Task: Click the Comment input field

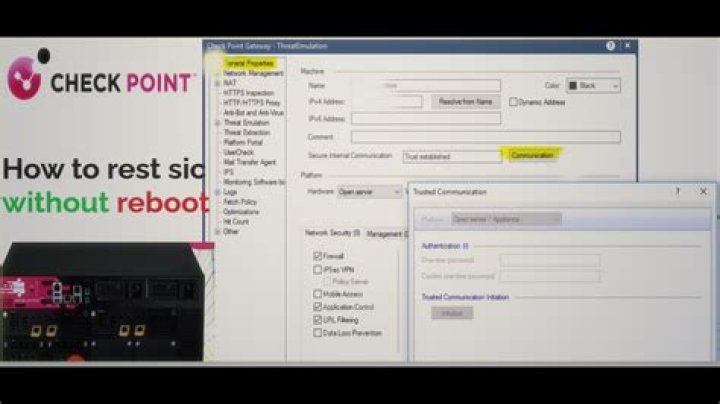Action: pos(485,137)
